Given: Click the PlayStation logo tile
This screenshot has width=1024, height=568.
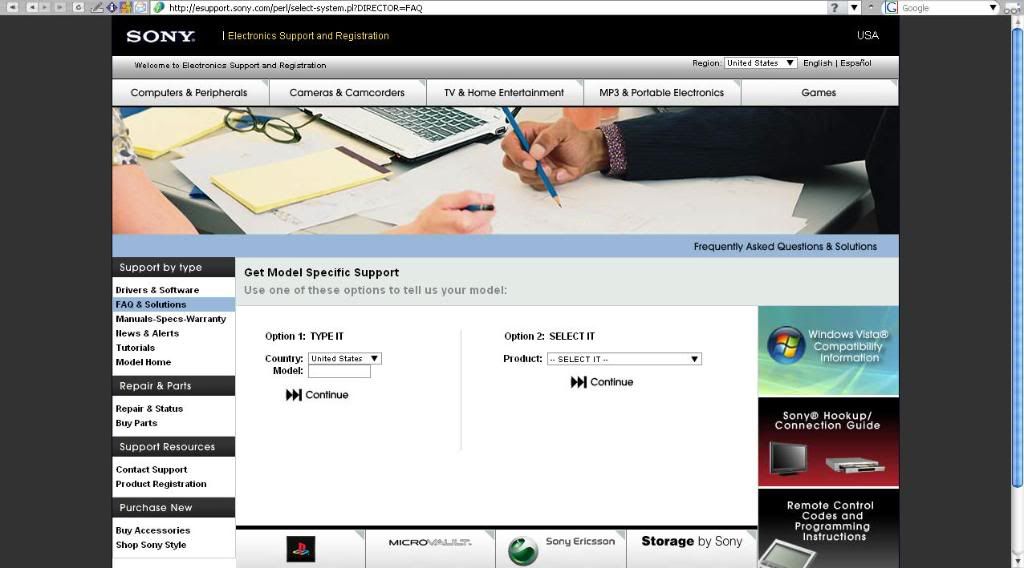Looking at the screenshot, I should (300, 548).
